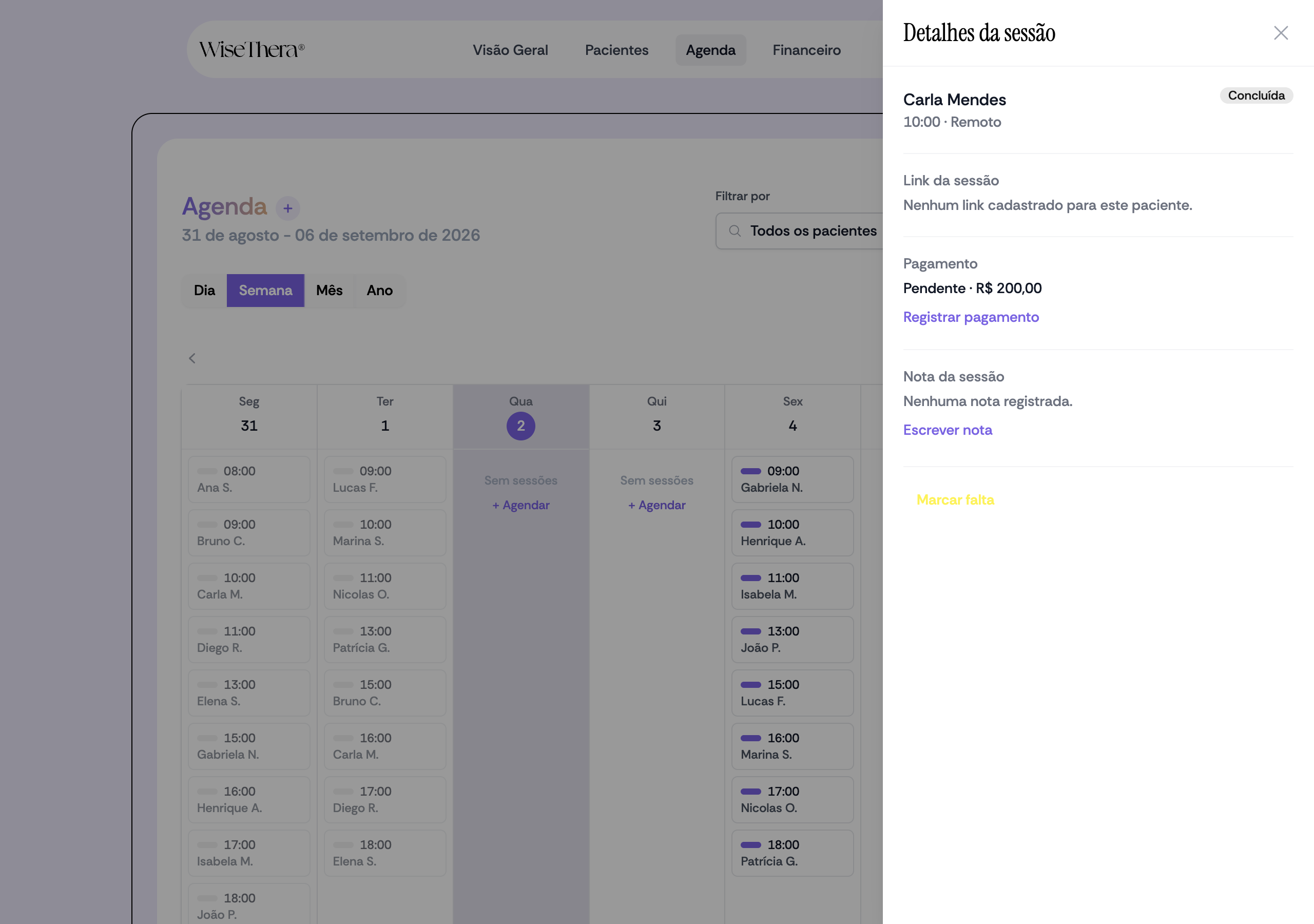Click Agendar under Qua 2
Screen dimensions: 1314x924
pyautogui.click(x=521, y=505)
